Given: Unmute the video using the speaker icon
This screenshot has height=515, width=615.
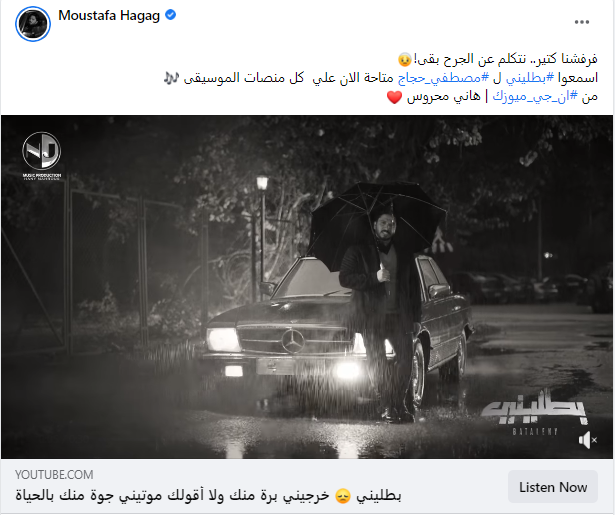Looking at the screenshot, I should [588, 440].
